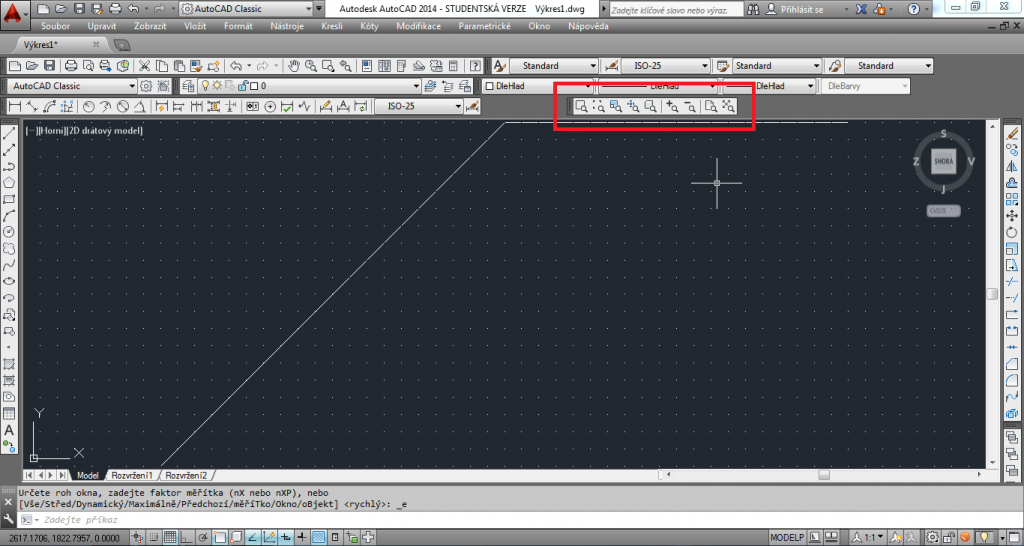Toggle Snap mode in status bar
This screenshot has height=546, width=1024.
[153, 538]
